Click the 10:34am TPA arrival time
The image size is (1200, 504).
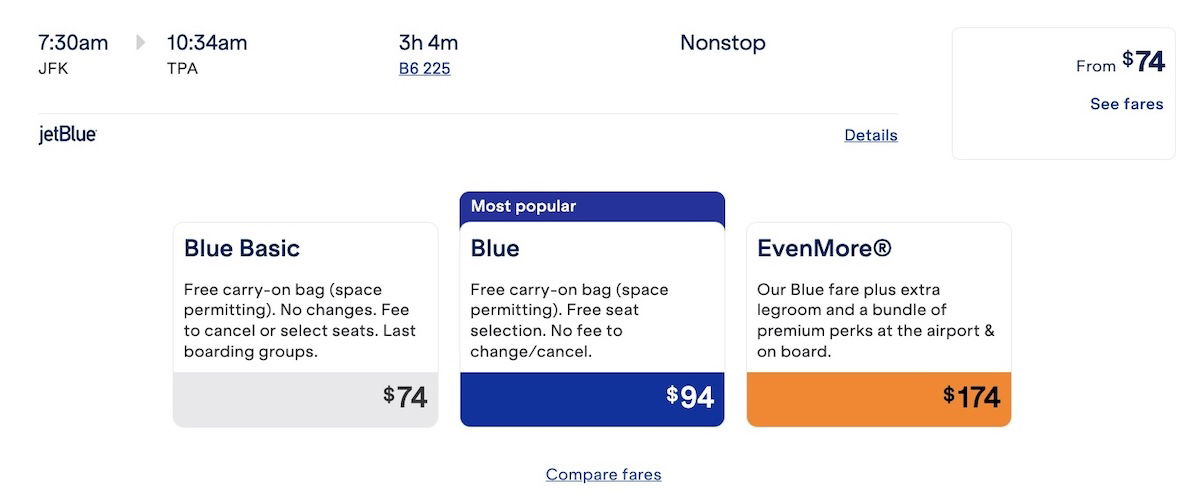207,55
